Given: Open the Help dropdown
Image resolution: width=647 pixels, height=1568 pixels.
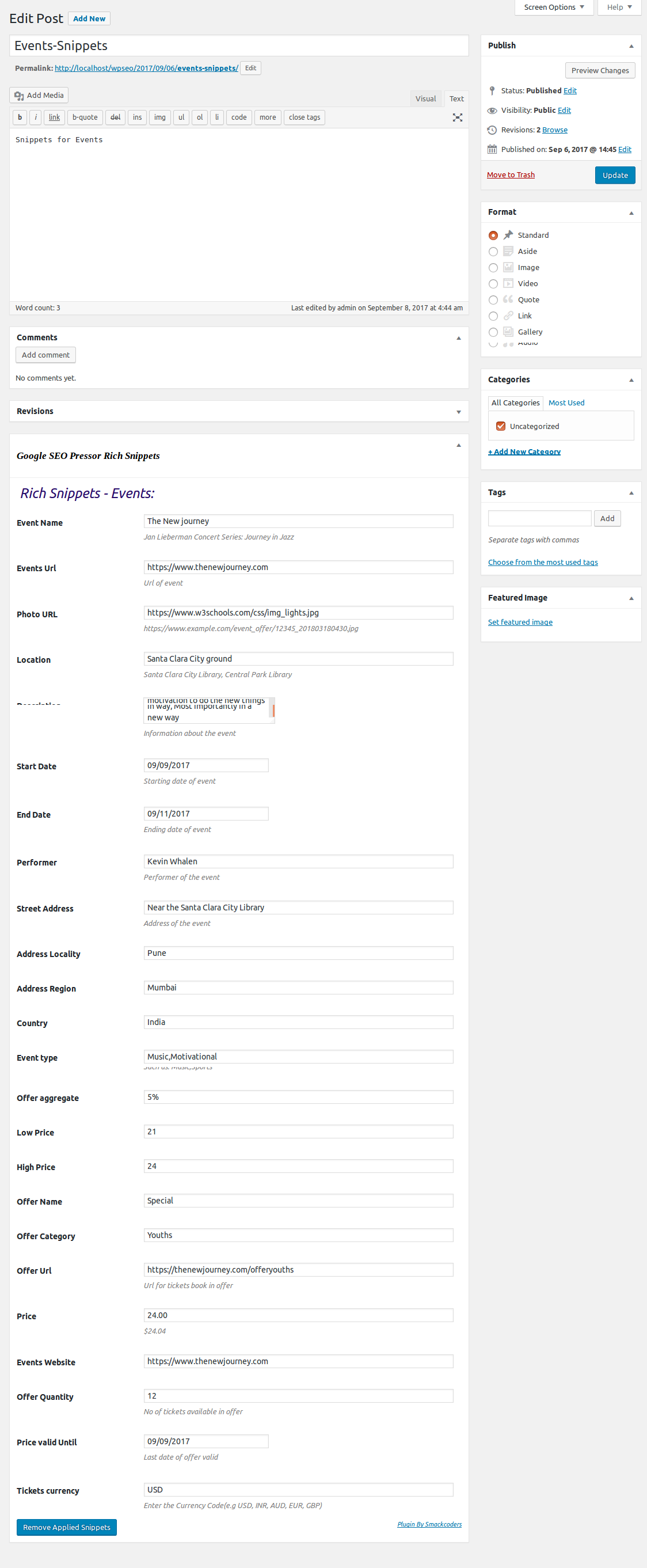Looking at the screenshot, I should (x=619, y=7).
